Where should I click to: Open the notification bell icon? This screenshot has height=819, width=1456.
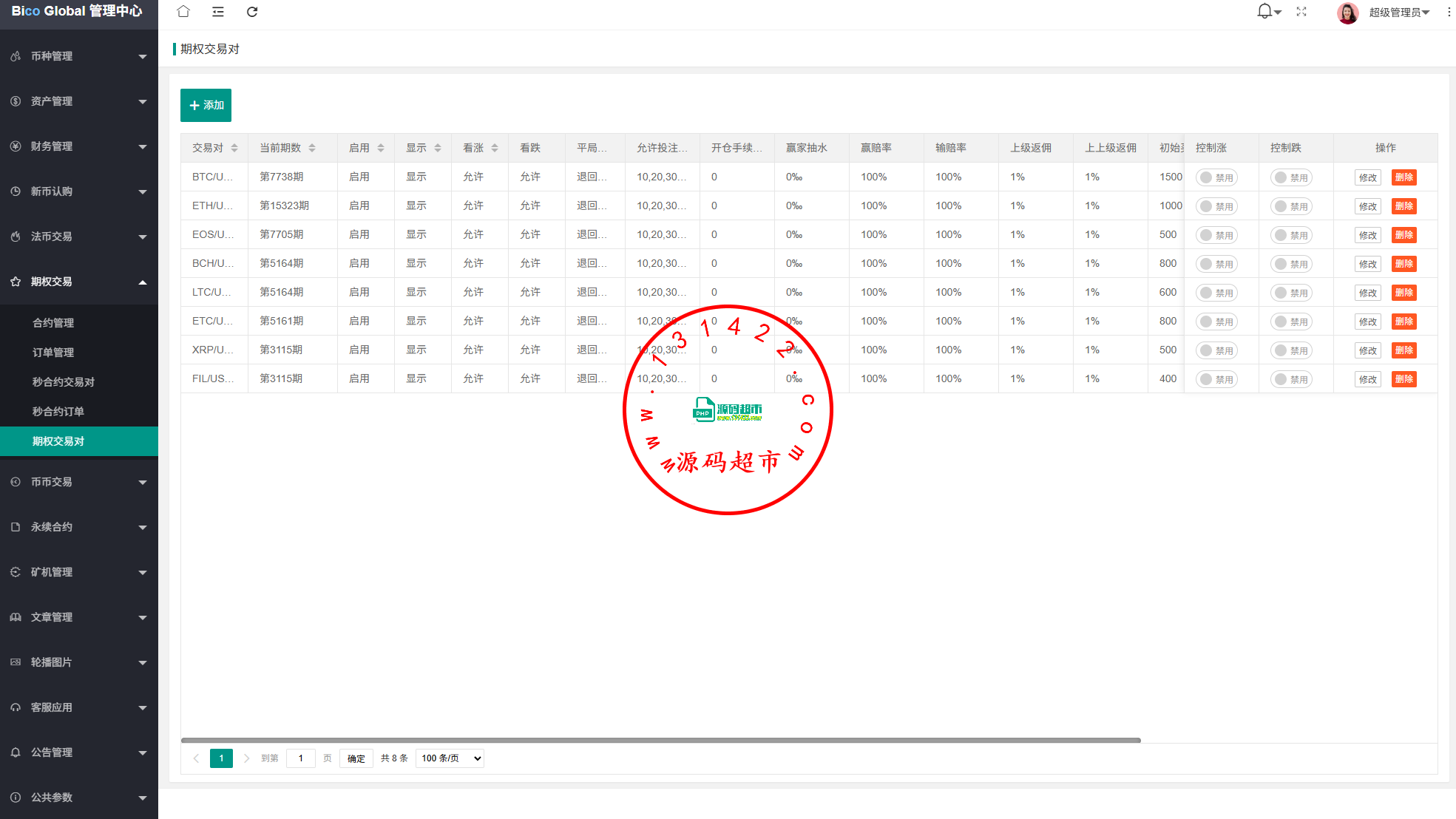[x=1265, y=12]
